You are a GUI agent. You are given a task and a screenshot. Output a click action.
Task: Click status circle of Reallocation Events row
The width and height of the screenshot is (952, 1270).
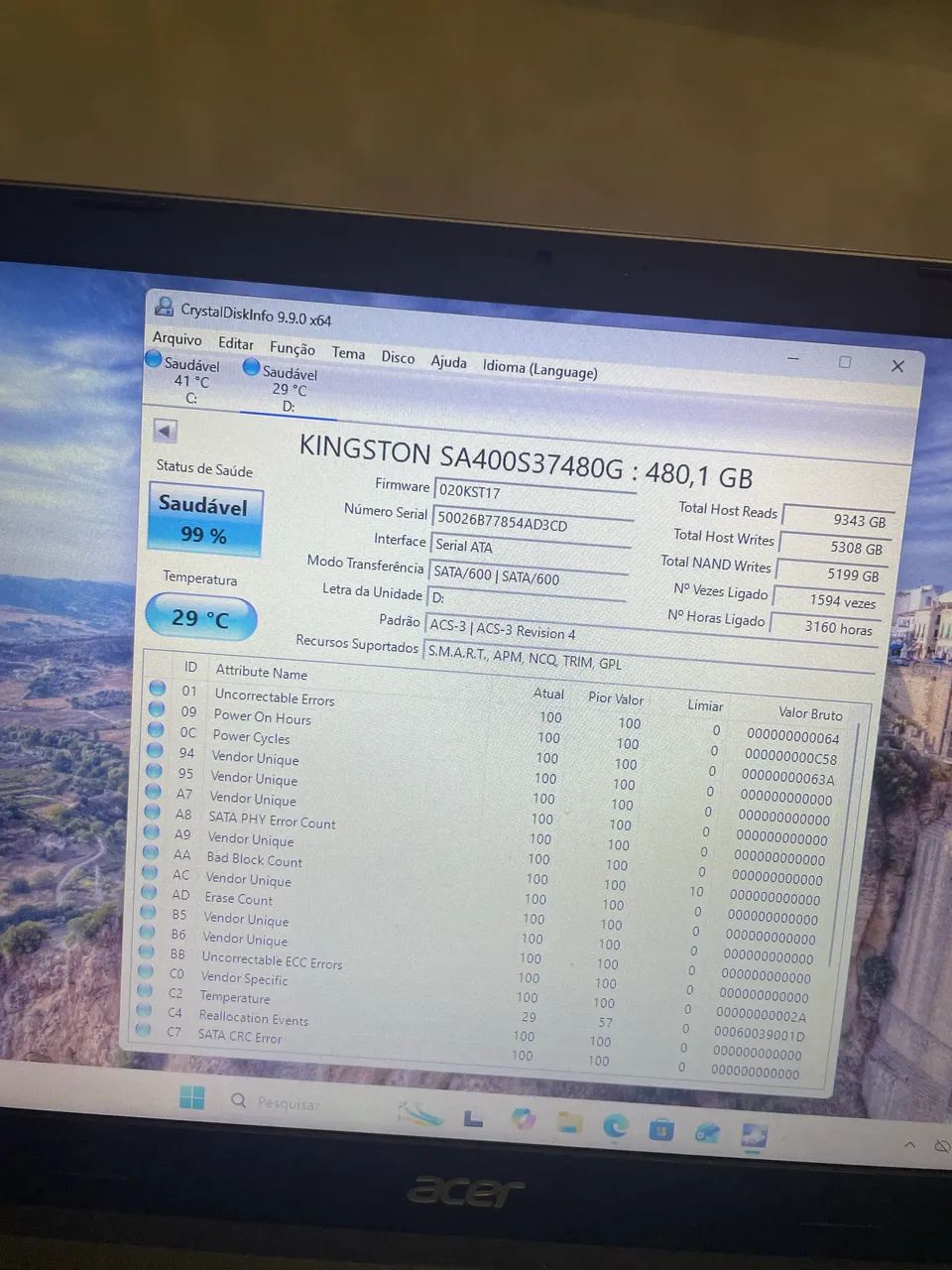click(x=144, y=1011)
